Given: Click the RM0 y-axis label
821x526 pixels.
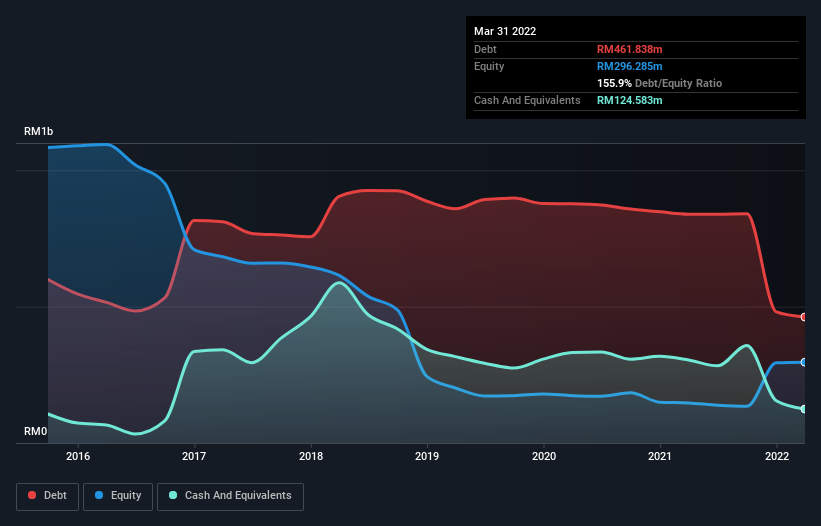Looking at the screenshot, I should 36,431.
